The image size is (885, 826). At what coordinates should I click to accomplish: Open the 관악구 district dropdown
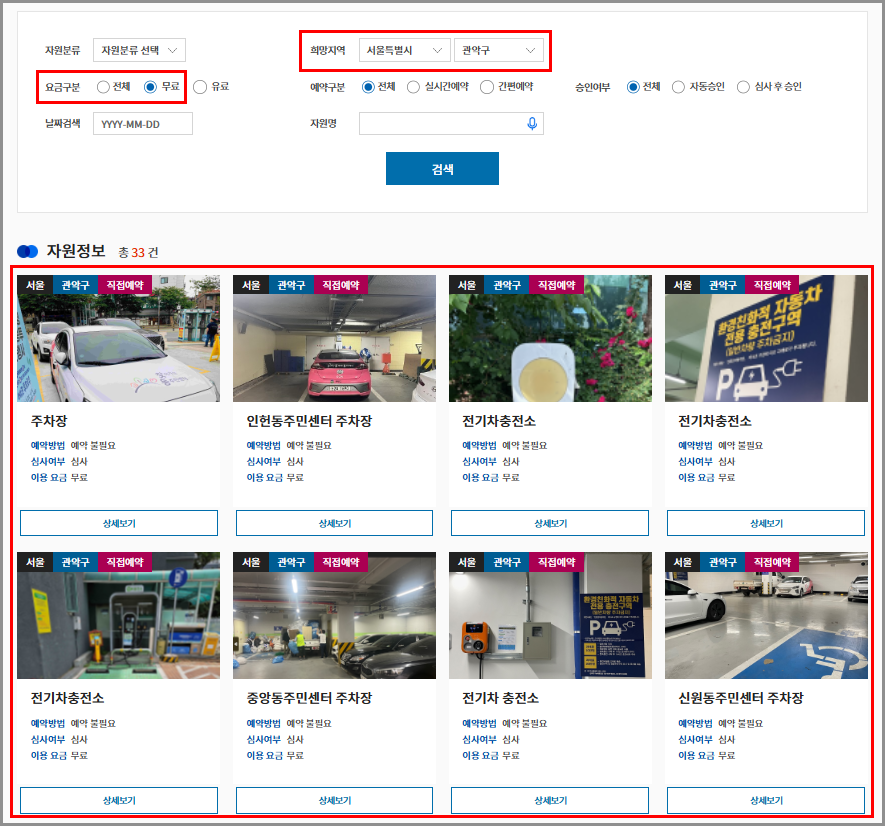pyautogui.click(x=498, y=50)
